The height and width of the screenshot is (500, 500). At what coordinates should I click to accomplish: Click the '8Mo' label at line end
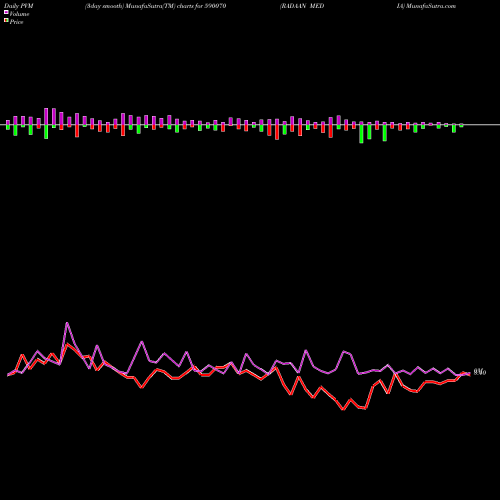coord(480,372)
